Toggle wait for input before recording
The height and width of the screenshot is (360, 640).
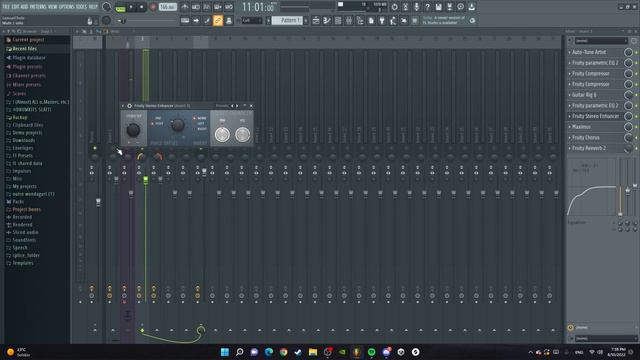(196, 7)
